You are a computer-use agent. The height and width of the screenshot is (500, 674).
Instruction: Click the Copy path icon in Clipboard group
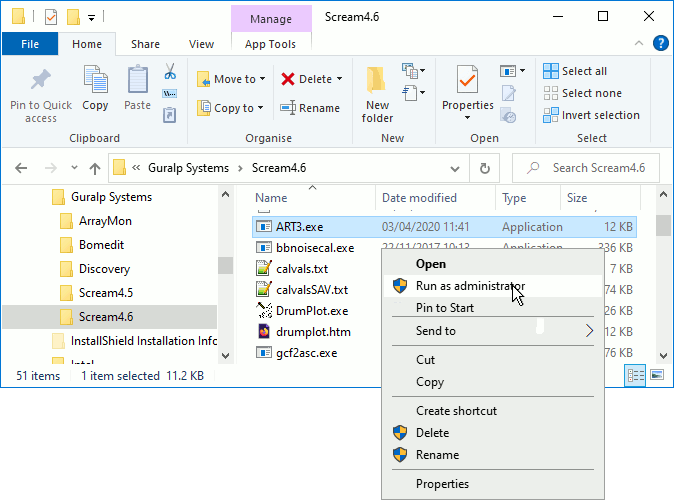coord(170,93)
